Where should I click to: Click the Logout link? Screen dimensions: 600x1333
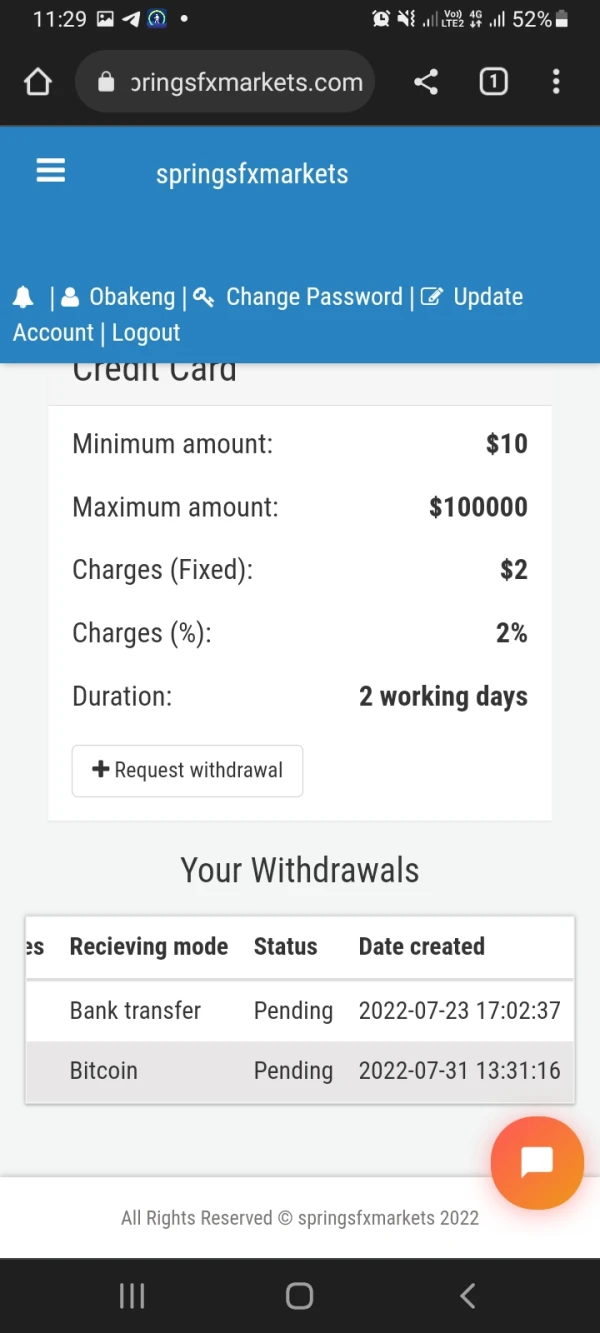pyautogui.click(x=146, y=333)
